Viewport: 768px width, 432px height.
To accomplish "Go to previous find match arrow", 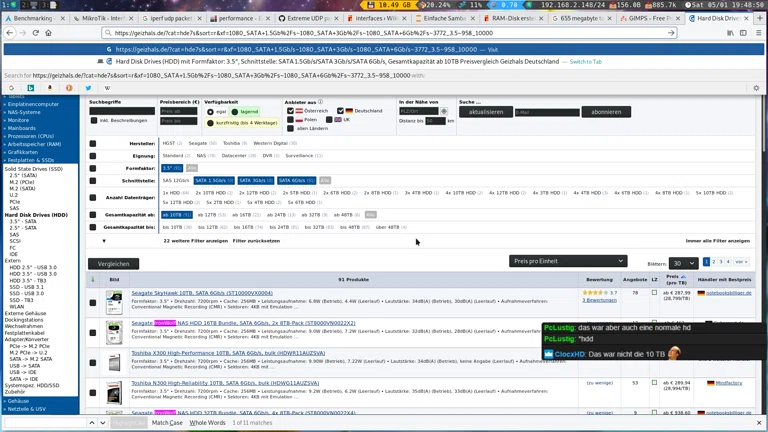I will pos(91,423).
